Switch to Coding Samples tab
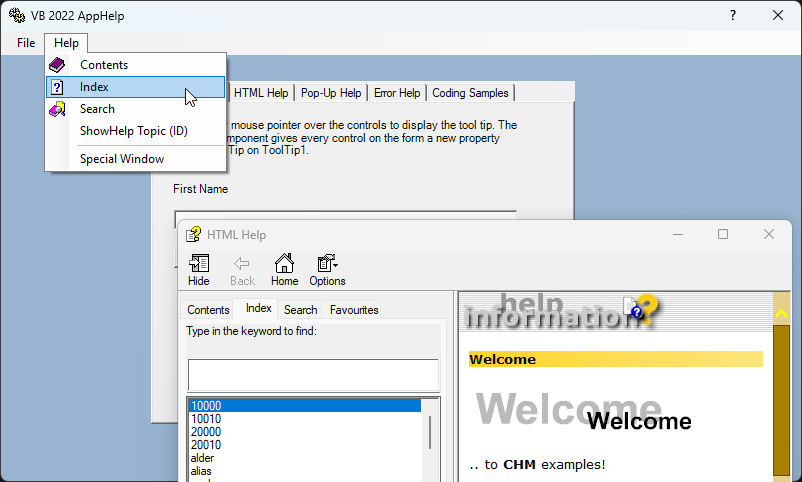The height and width of the screenshot is (482, 802). pyautogui.click(x=471, y=93)
